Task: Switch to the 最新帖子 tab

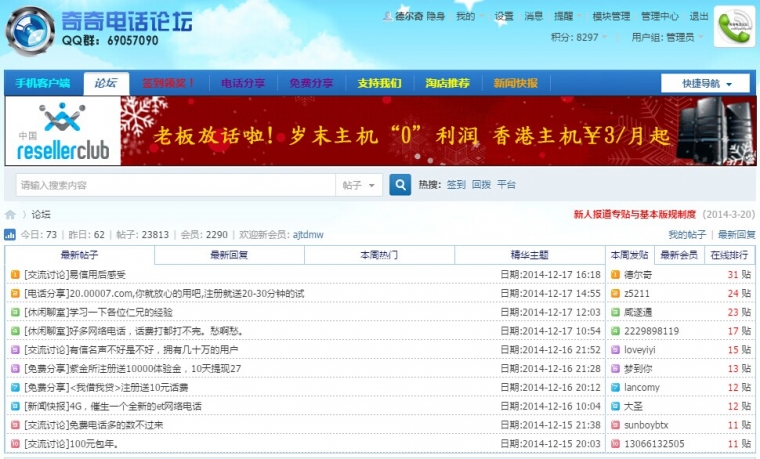Action: [x=79, y=255]
